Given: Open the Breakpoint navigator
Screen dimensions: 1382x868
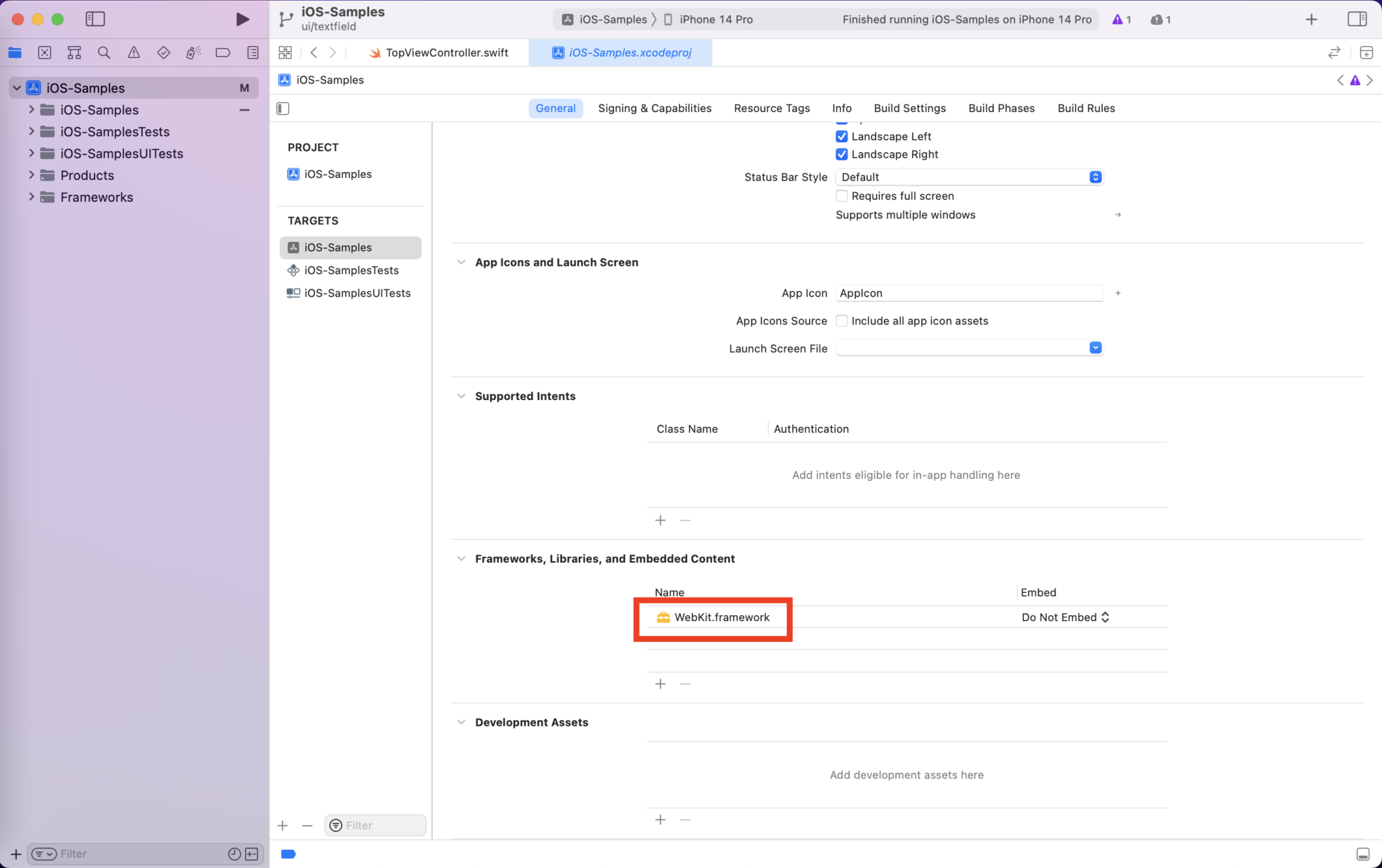Looking at the screenshot, I should [223, 52].
